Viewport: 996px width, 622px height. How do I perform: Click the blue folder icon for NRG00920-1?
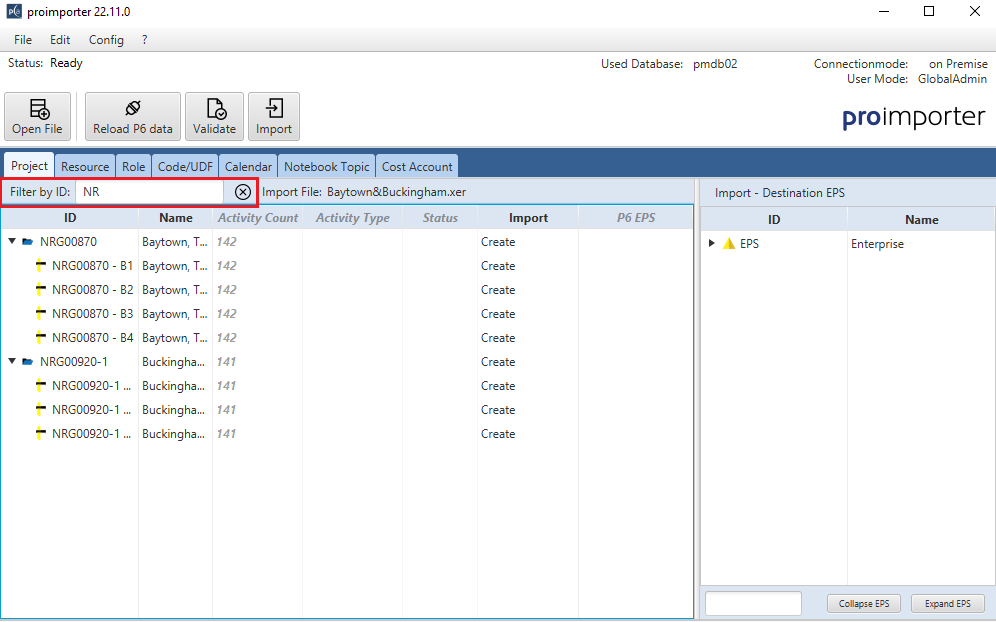click(28, 362)
